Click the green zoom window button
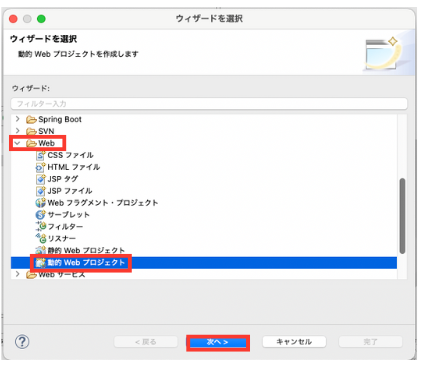The width and height of the screenshot is (425, 368). (41, 19)
